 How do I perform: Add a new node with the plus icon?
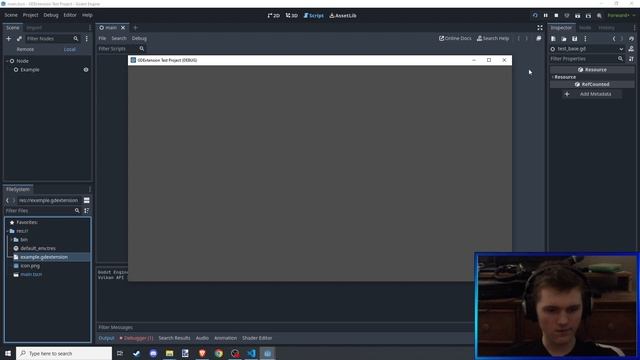pos(9,38)
